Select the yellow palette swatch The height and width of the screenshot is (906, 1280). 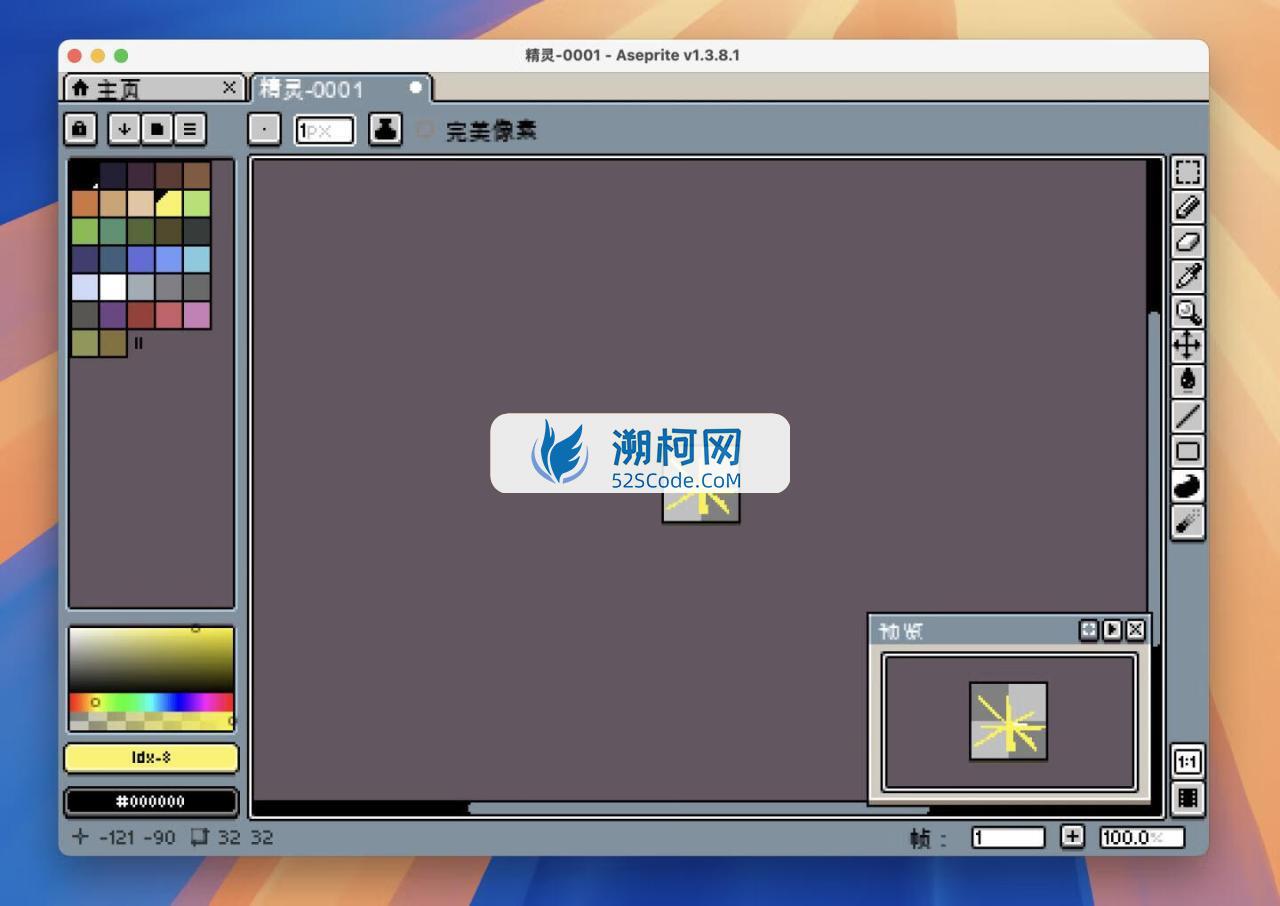coord(169,203)
